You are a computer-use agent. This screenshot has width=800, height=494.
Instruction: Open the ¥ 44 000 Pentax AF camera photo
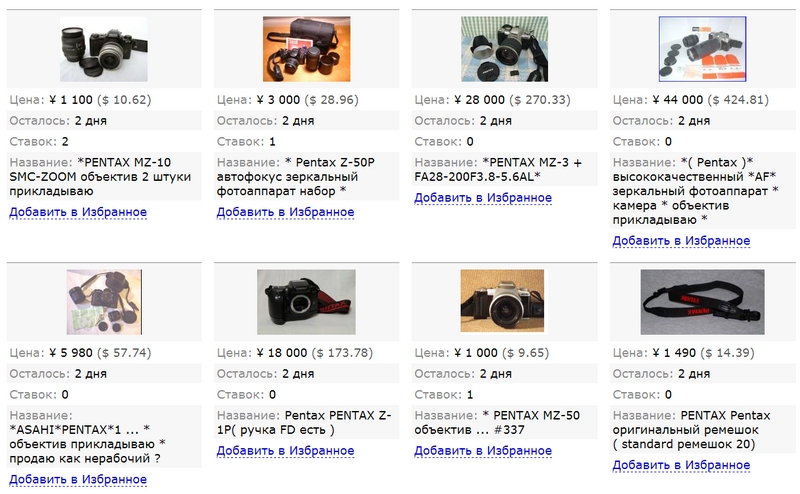pos(703,49)
